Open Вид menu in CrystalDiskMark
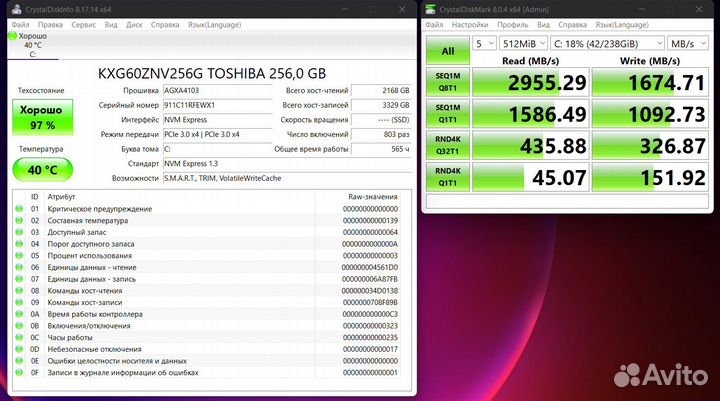This screenshot has height=401, width=720. [543, 25]
